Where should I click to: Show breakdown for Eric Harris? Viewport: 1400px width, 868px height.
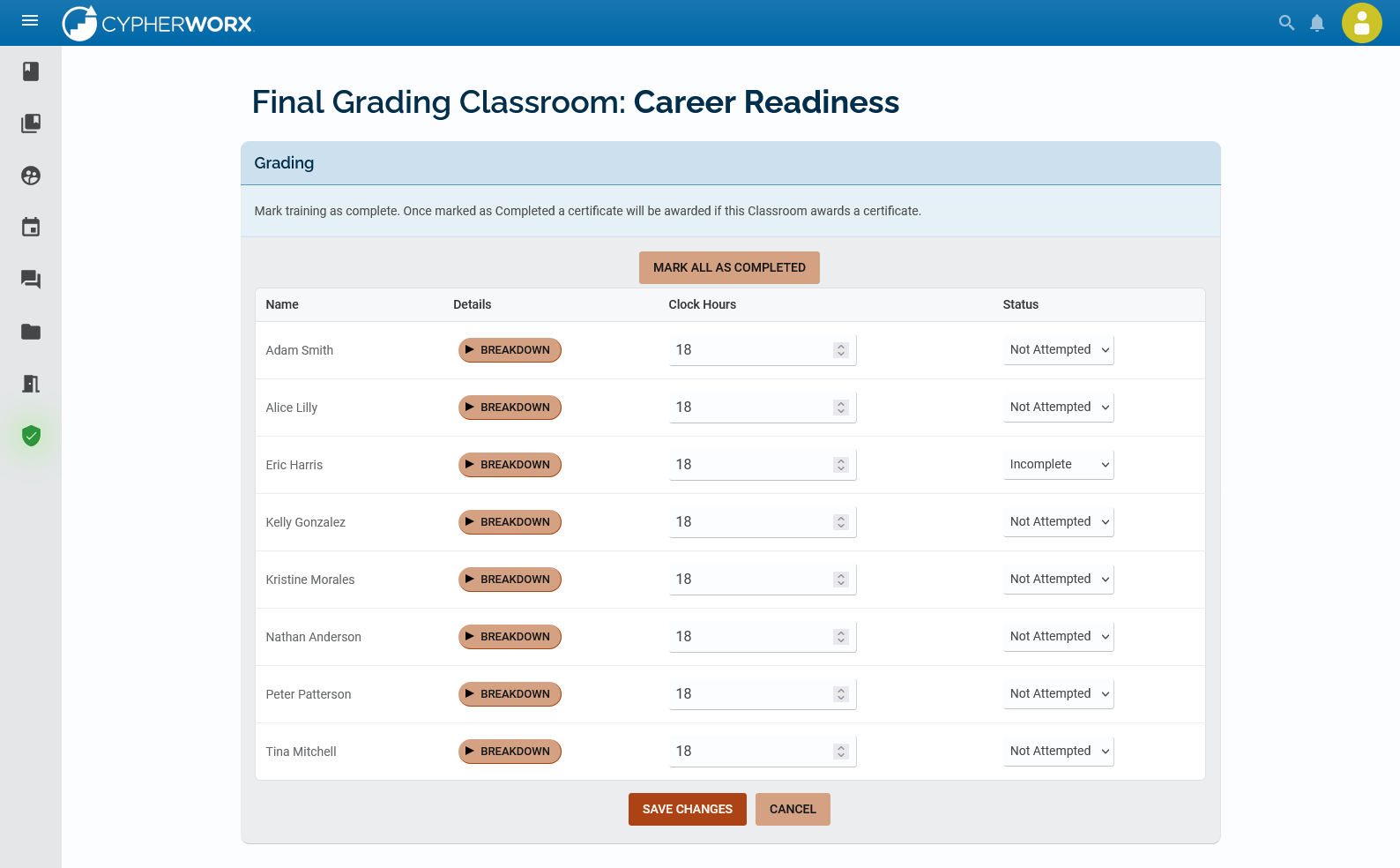tap(510, 465)
